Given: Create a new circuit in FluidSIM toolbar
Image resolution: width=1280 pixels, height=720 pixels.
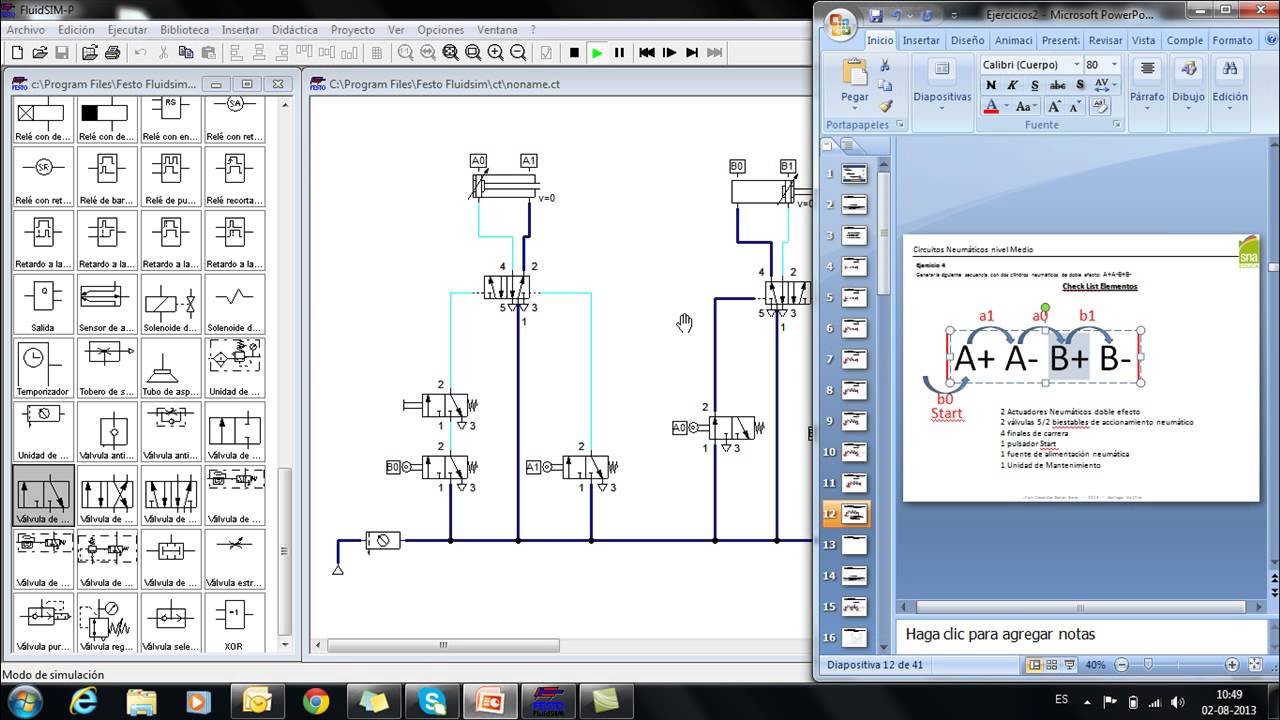Looking at the screenshot, I should [x=17, y=53].
